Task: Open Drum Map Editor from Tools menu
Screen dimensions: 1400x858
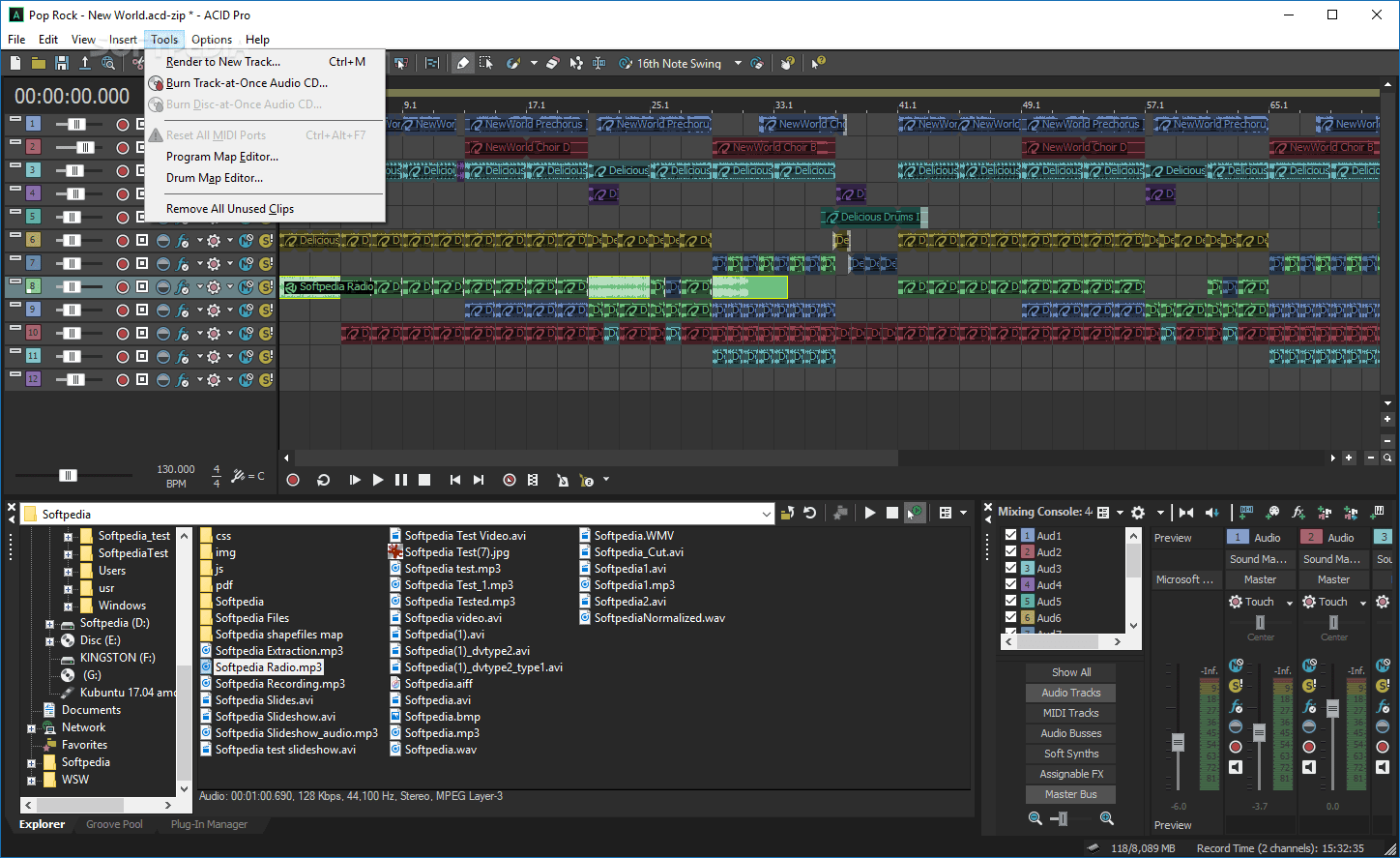Action: 215,178
